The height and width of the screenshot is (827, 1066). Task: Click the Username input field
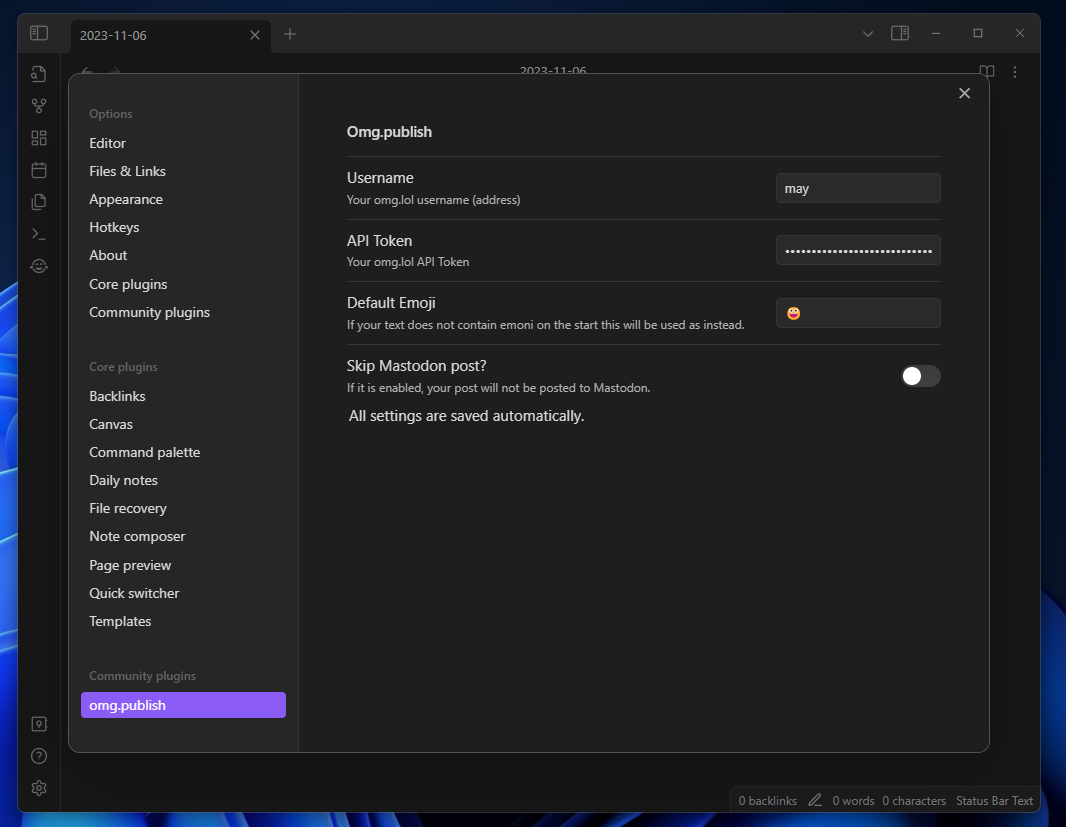[x=858, y=188]
